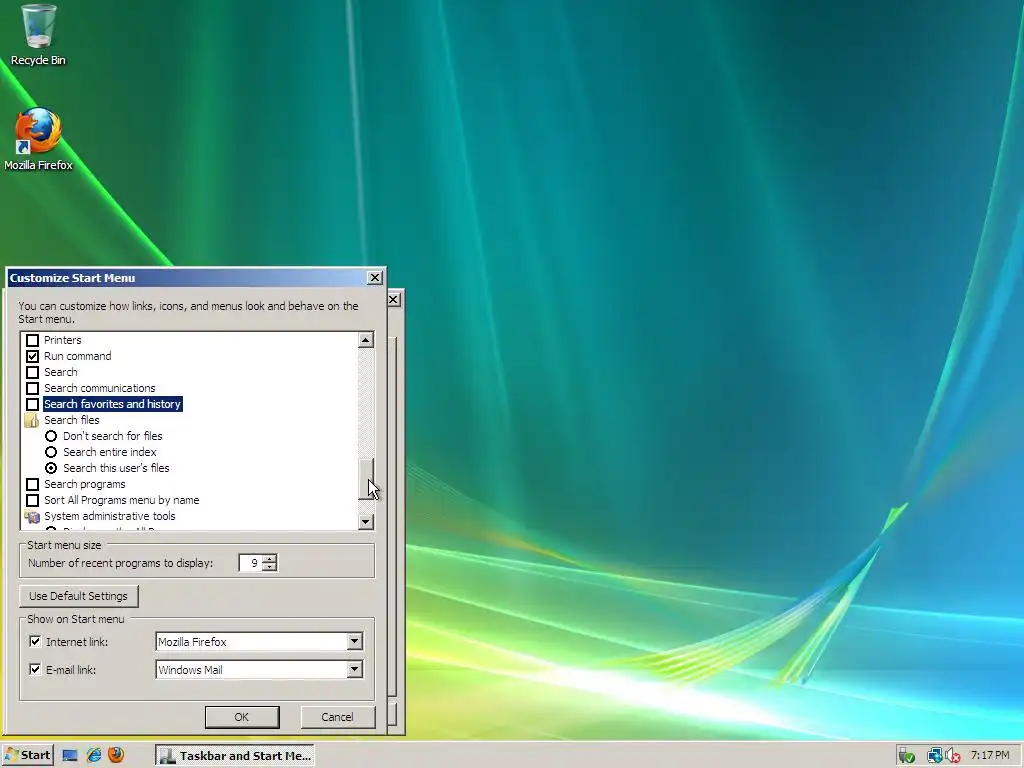This screenshot has height=768, width=1024.
Task: Close the Customize Start Menu dialog
Action: 375,278
